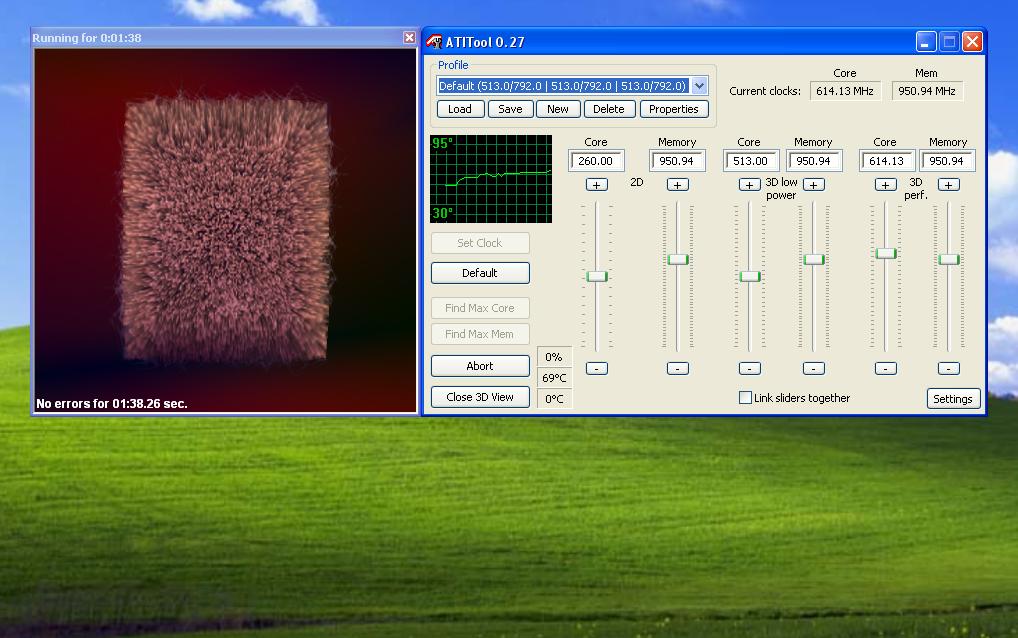The height and width of the screenshot is (638, 1018).
Task: Click the greyed-out Set Clock button
Action: [480, 243]
